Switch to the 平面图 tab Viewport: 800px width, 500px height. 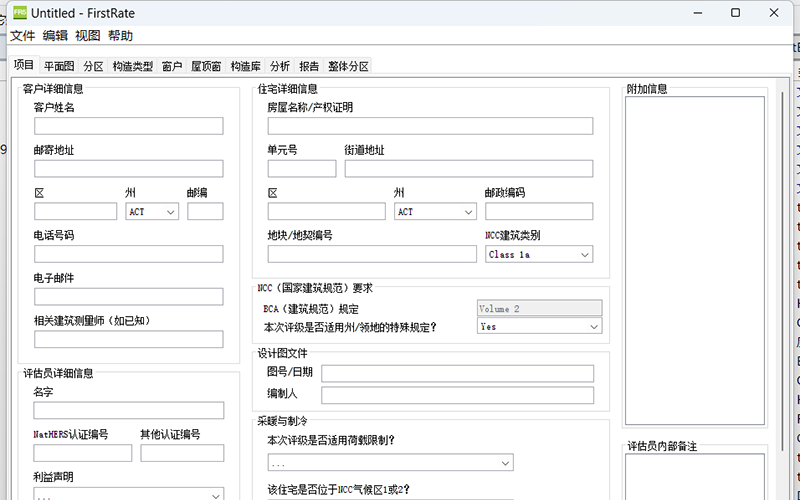tap(59, 66)
